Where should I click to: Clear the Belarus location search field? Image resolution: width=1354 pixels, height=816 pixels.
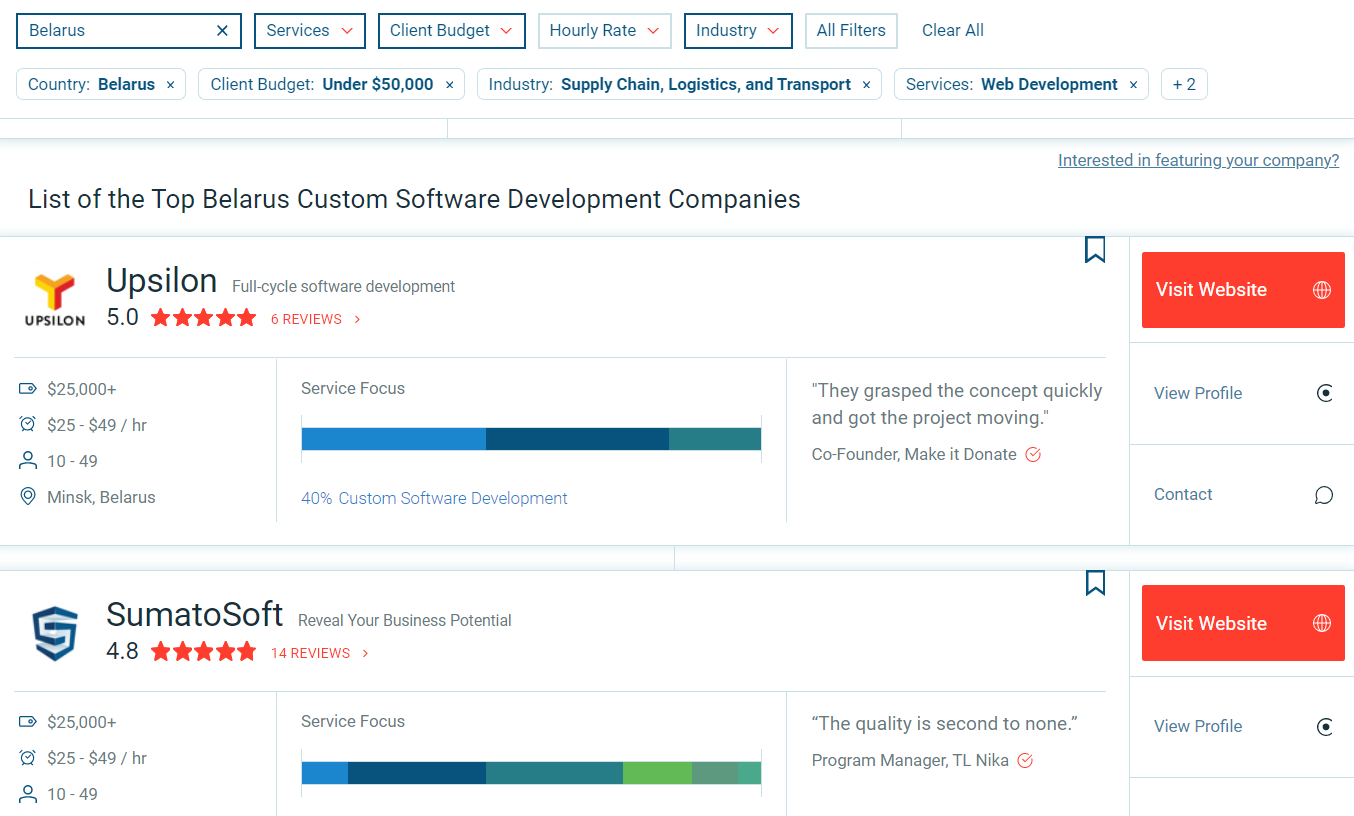[222, 31]
